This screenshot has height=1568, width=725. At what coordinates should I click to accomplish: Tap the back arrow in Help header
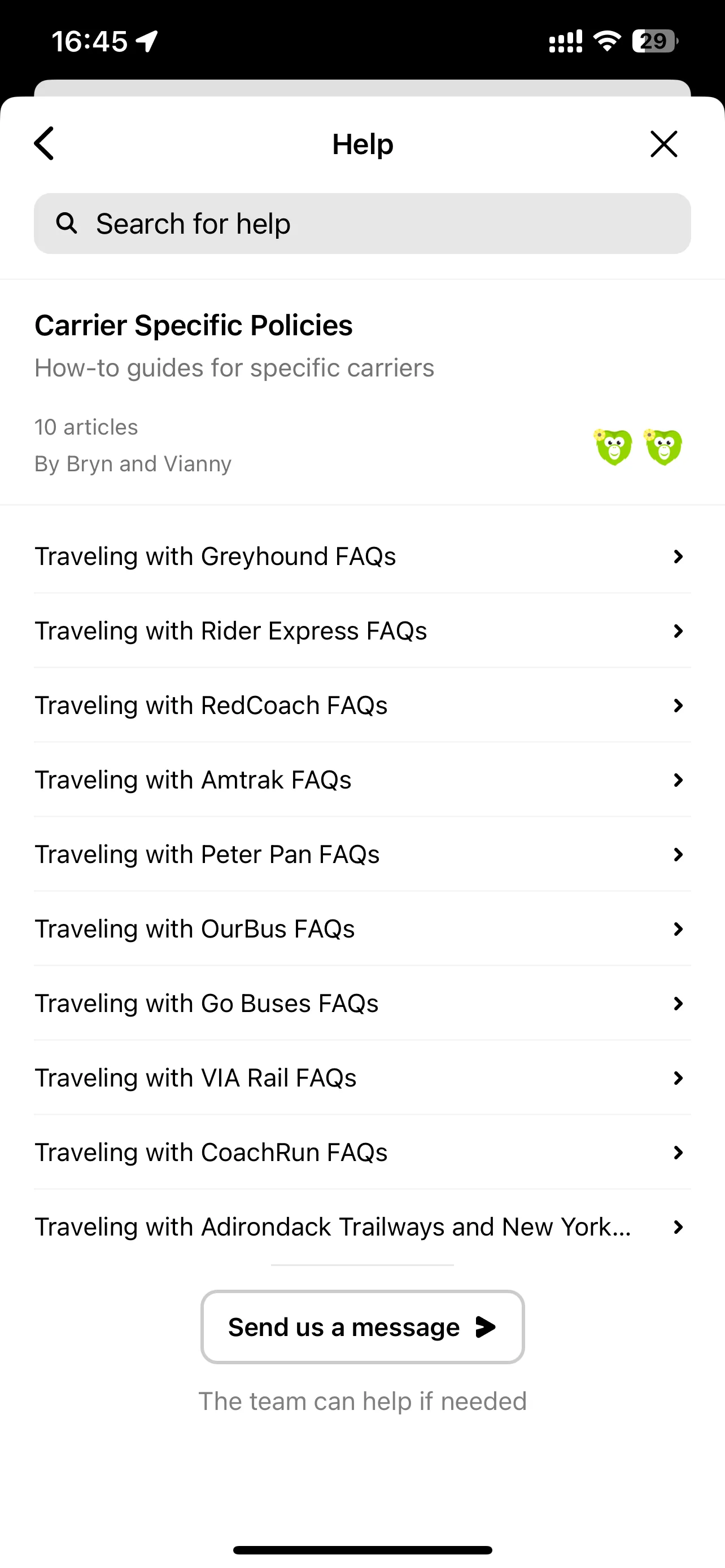tap(45, 144)
